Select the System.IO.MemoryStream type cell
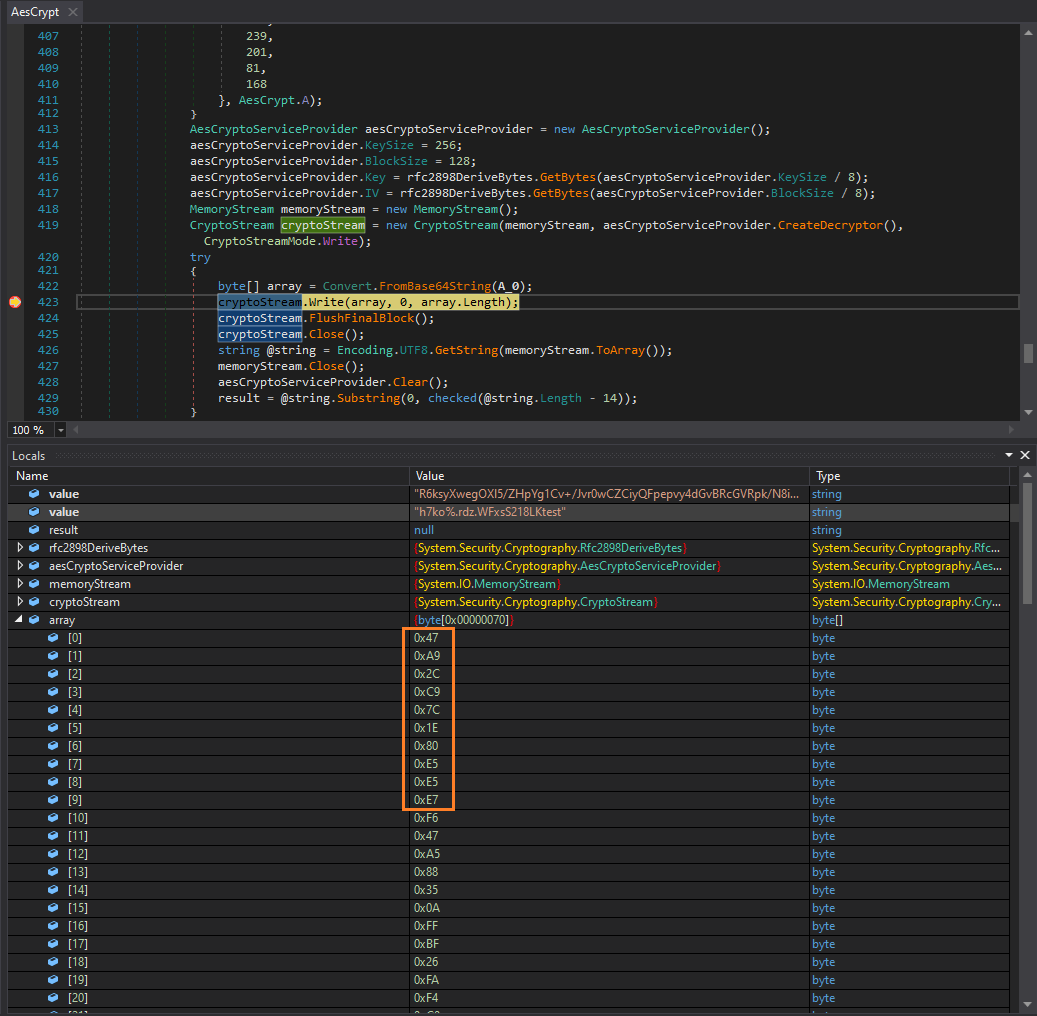Screen dimensions: 1037x1016 881,583
